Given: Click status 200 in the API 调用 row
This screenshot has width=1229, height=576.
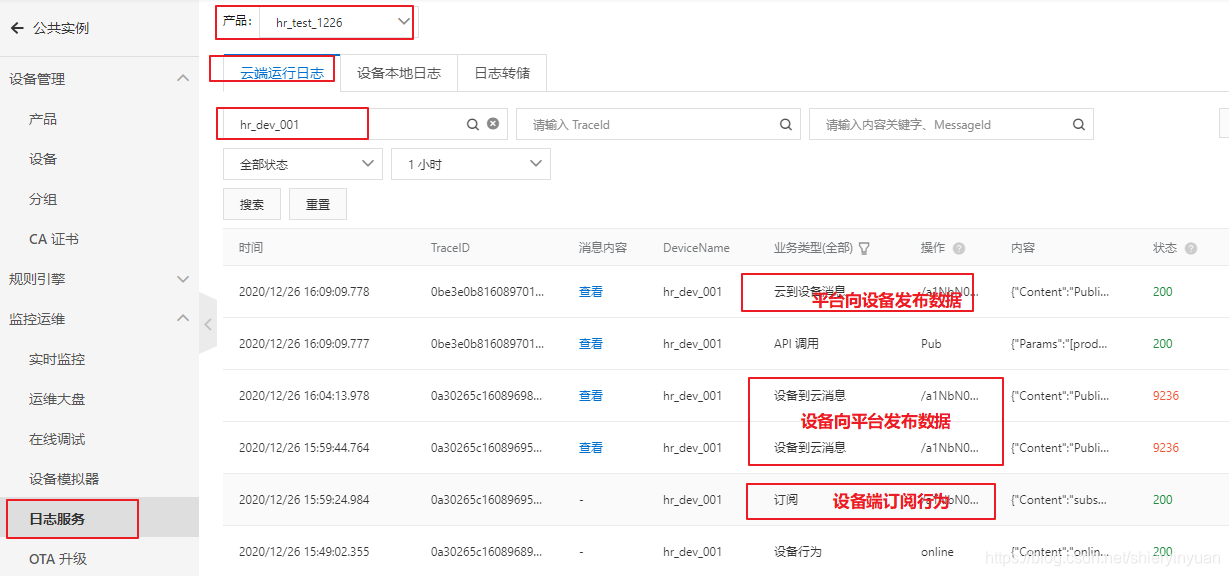Looking at the screenshot, I should coord(1162,344).
